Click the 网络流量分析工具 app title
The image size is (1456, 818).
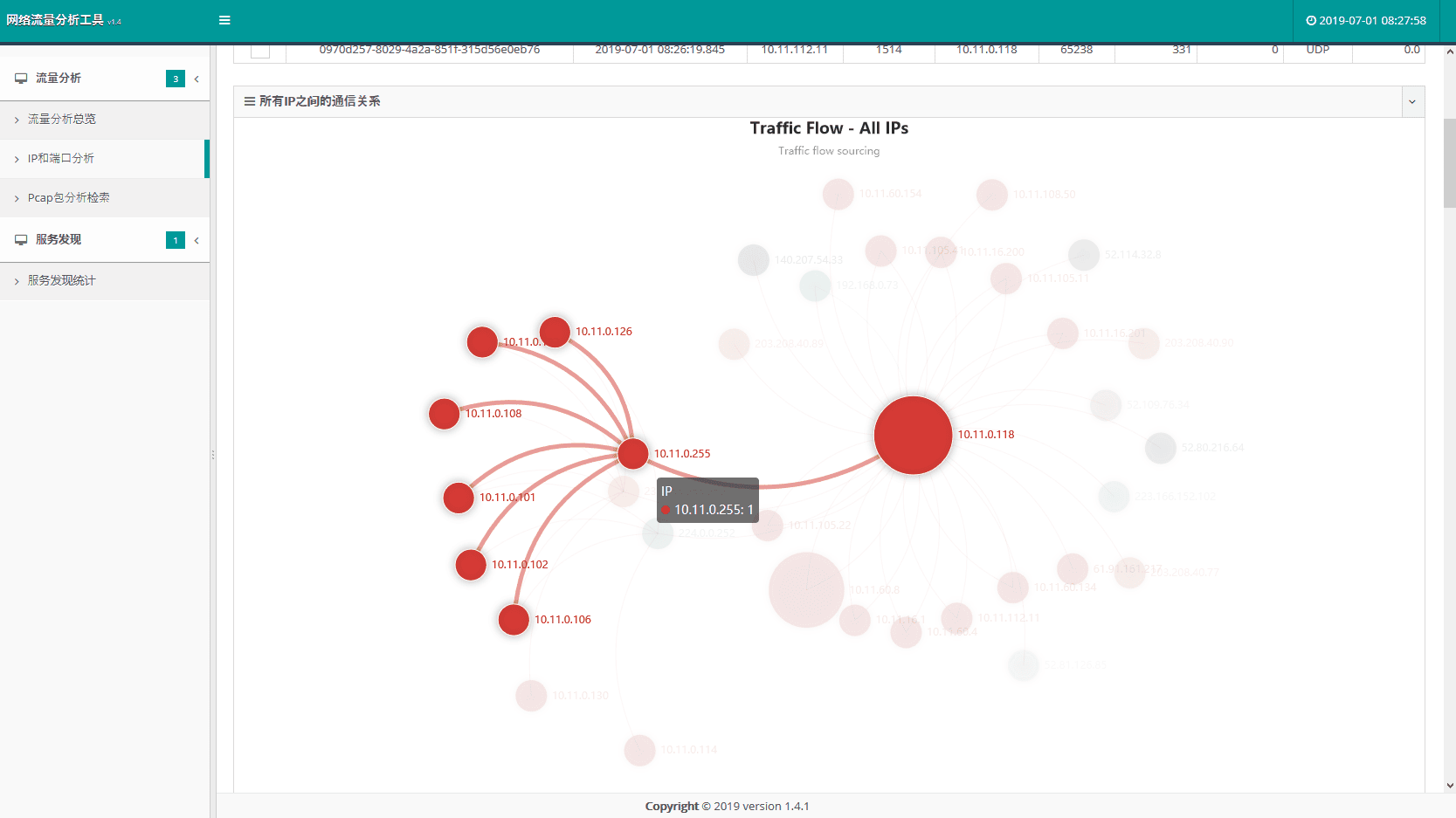coord(55,20)
